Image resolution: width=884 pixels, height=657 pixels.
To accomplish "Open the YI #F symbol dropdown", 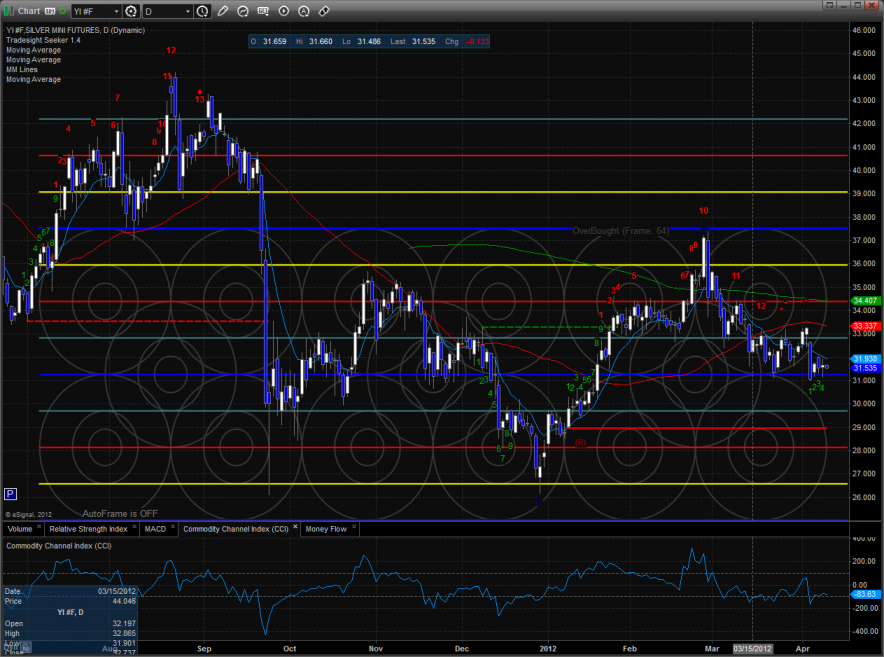I will pos(116,12).
